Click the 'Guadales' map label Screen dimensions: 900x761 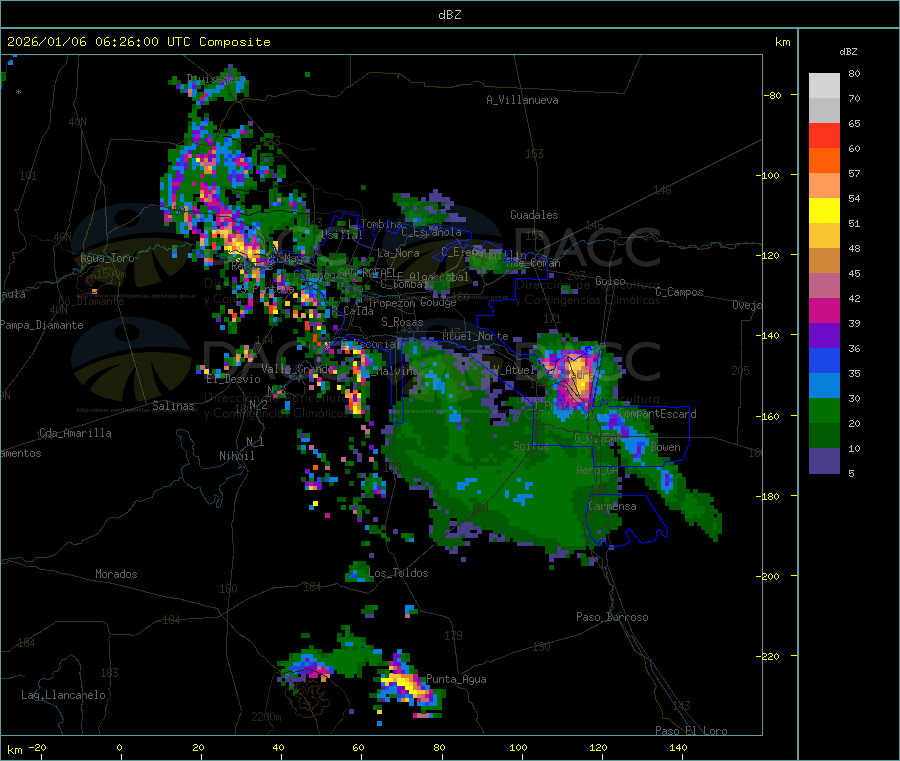[x=534, y=215]
